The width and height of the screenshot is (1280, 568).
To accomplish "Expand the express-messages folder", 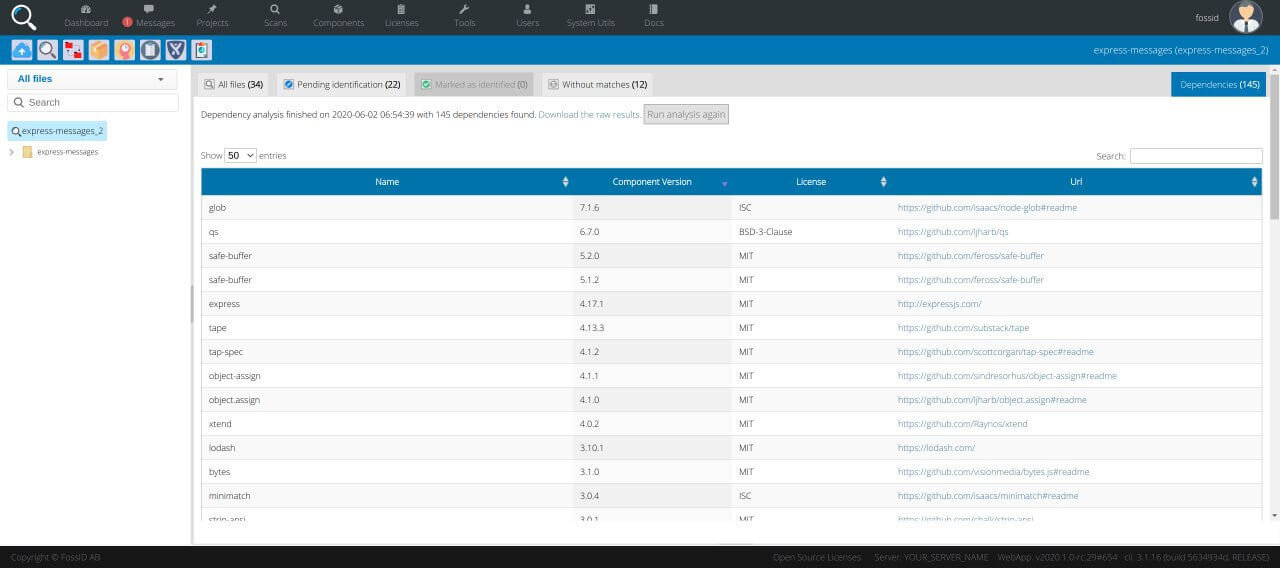I will click(x=11, y=152).
